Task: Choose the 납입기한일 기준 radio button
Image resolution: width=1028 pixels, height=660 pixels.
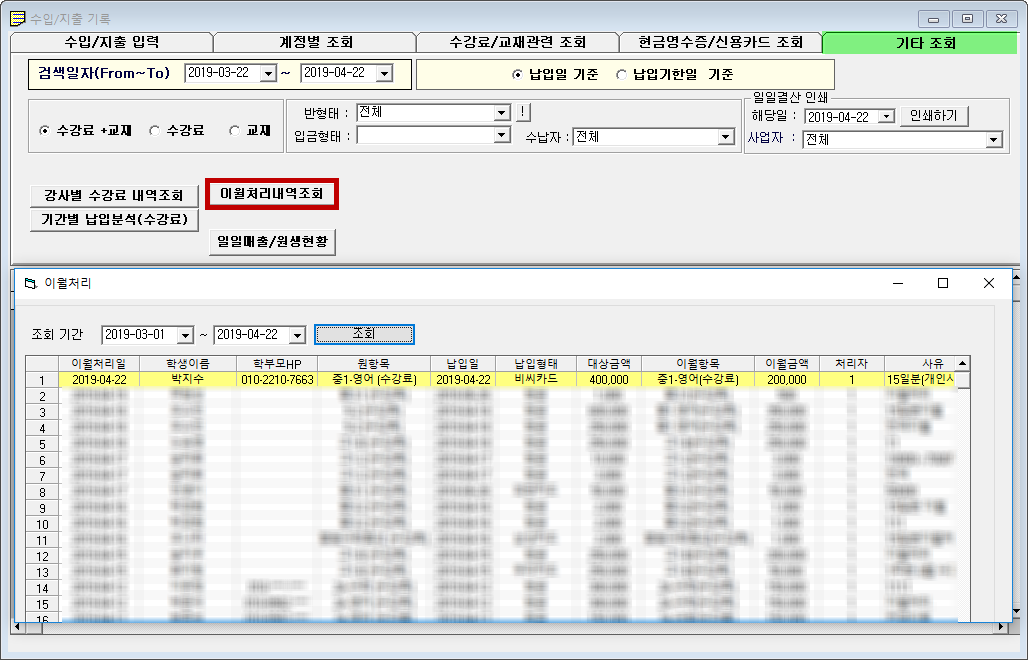Action: (x=622, y=75)
